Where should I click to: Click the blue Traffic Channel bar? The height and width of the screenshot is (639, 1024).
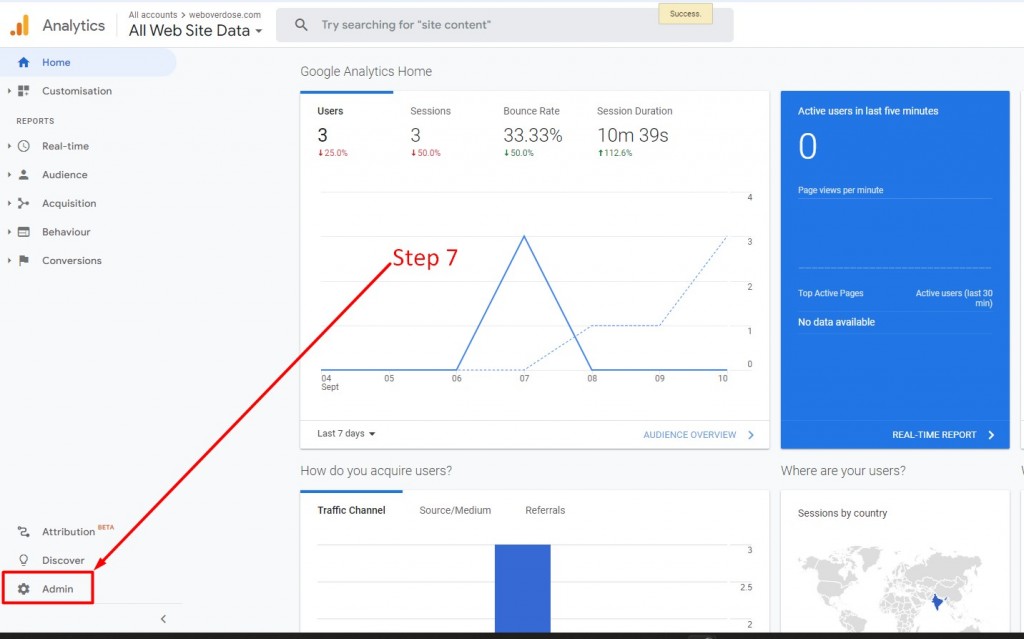pyautogui.click(x=522, y=588)
